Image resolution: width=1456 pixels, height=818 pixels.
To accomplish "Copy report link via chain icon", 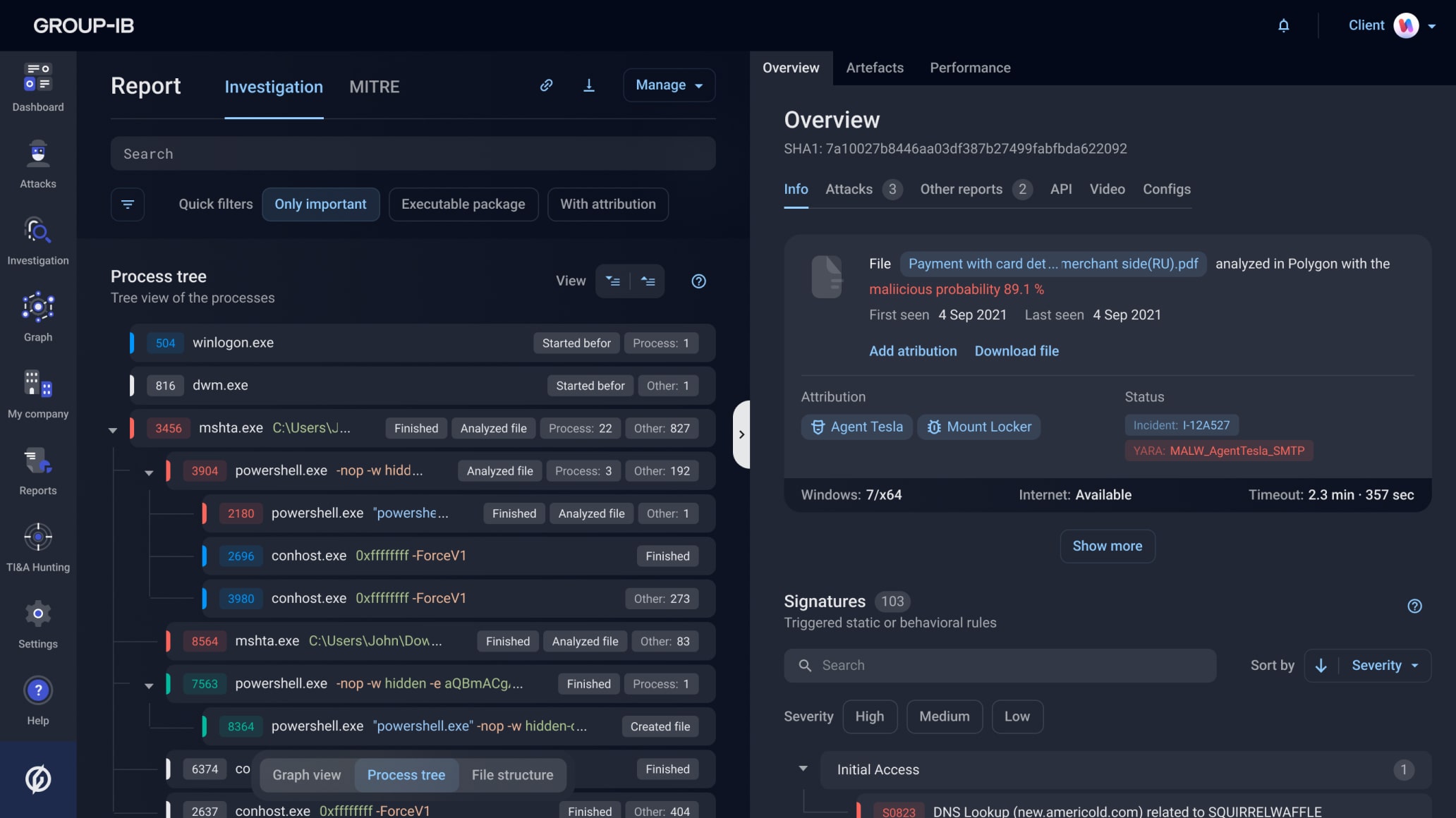I will click(546, 85).
